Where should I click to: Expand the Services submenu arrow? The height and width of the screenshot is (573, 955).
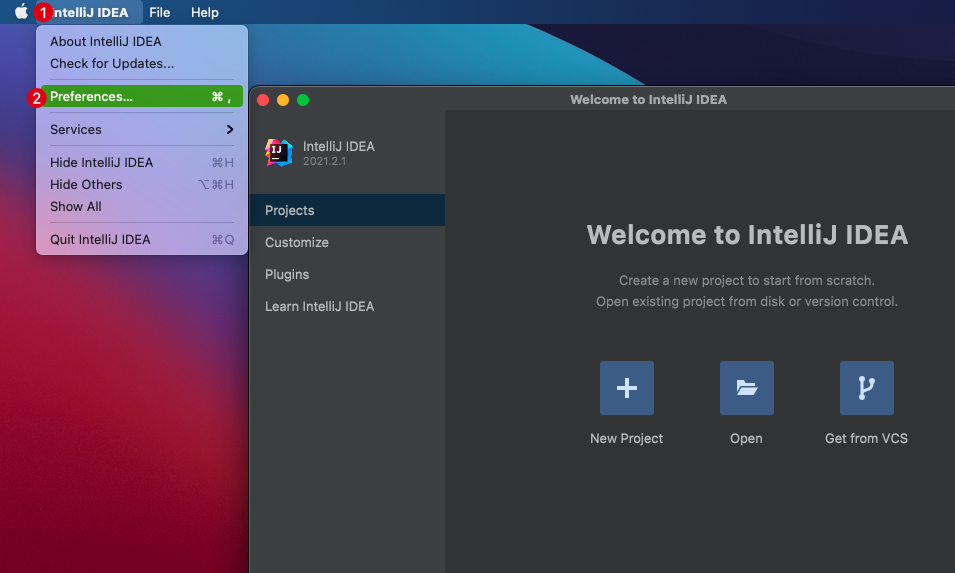[229, 130]
